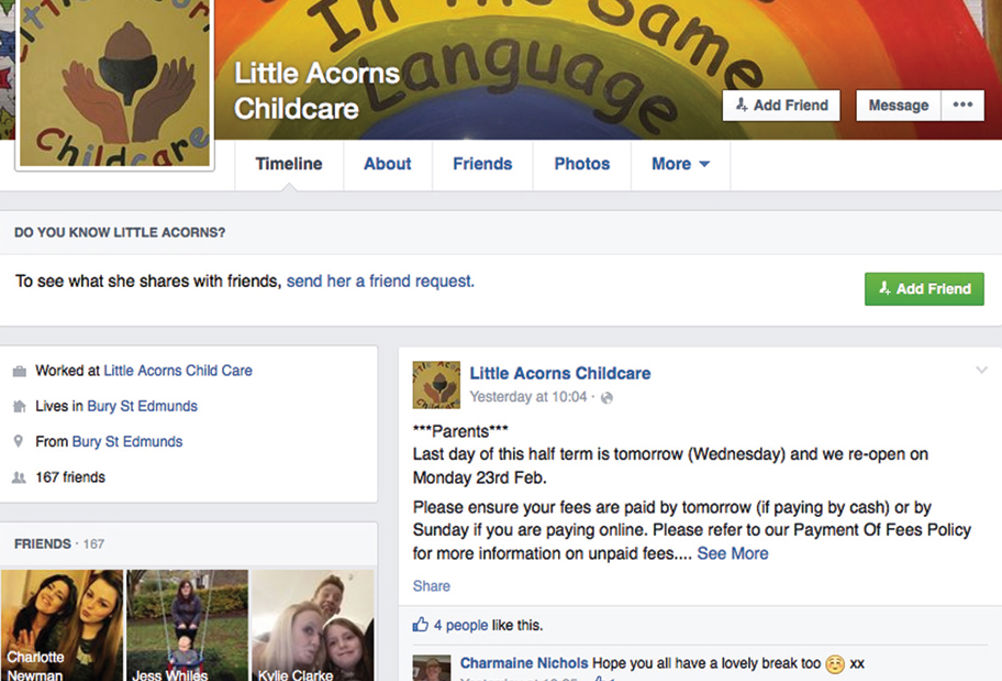Open the FRIENDS section header

(x=42, y=544)
